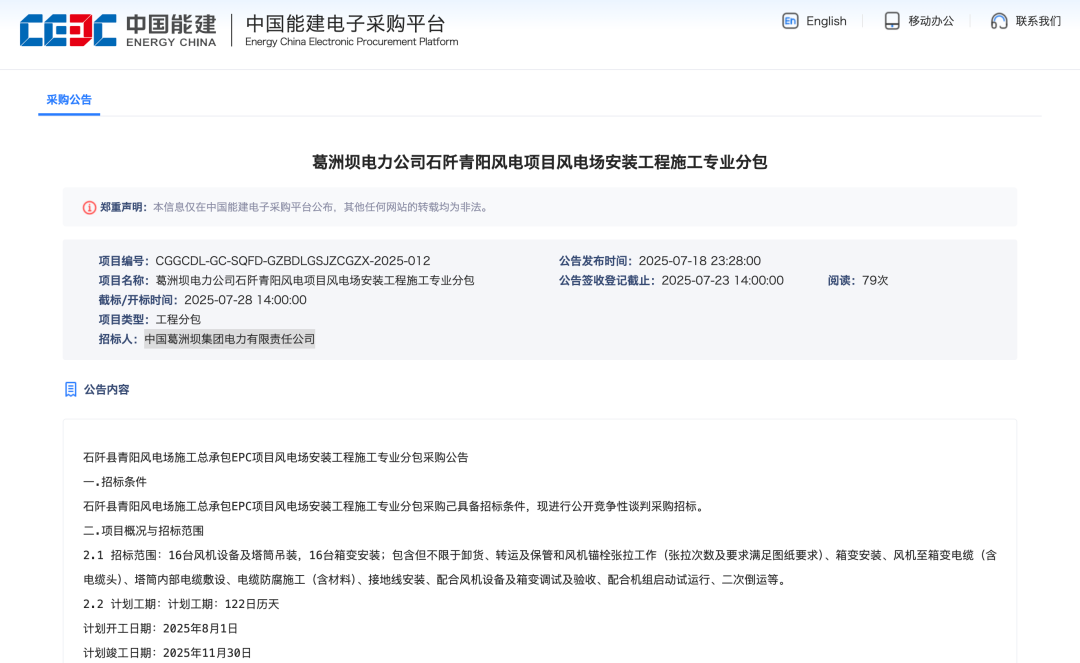Click the highlighted 中国葛洲坝集团电力有限责任公司 bidder name
The image size is (1080, 663).
pyautogui.click(x=229, y=339)
